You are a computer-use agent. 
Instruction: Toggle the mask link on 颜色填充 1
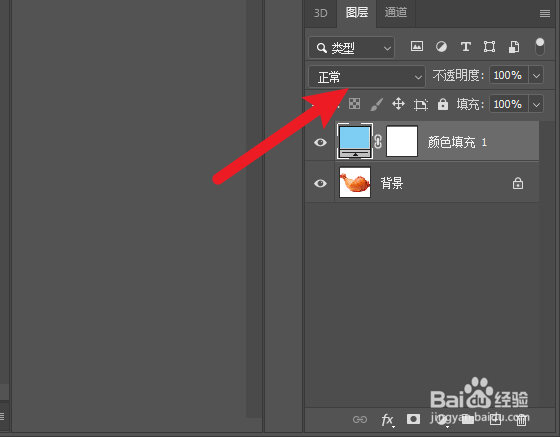[x=378, y=142]
